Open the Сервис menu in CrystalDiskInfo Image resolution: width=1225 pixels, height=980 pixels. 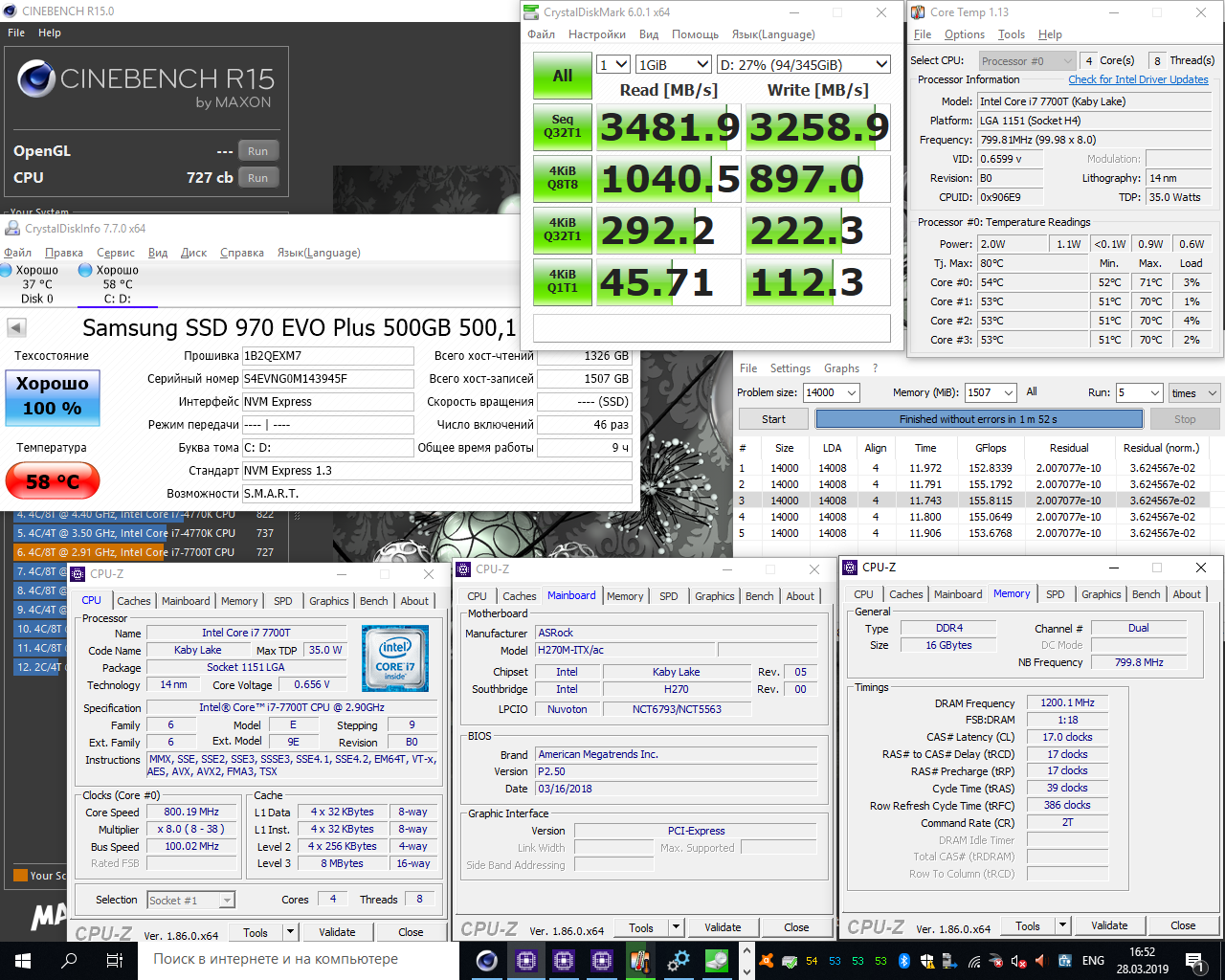[x=116, y=253]
